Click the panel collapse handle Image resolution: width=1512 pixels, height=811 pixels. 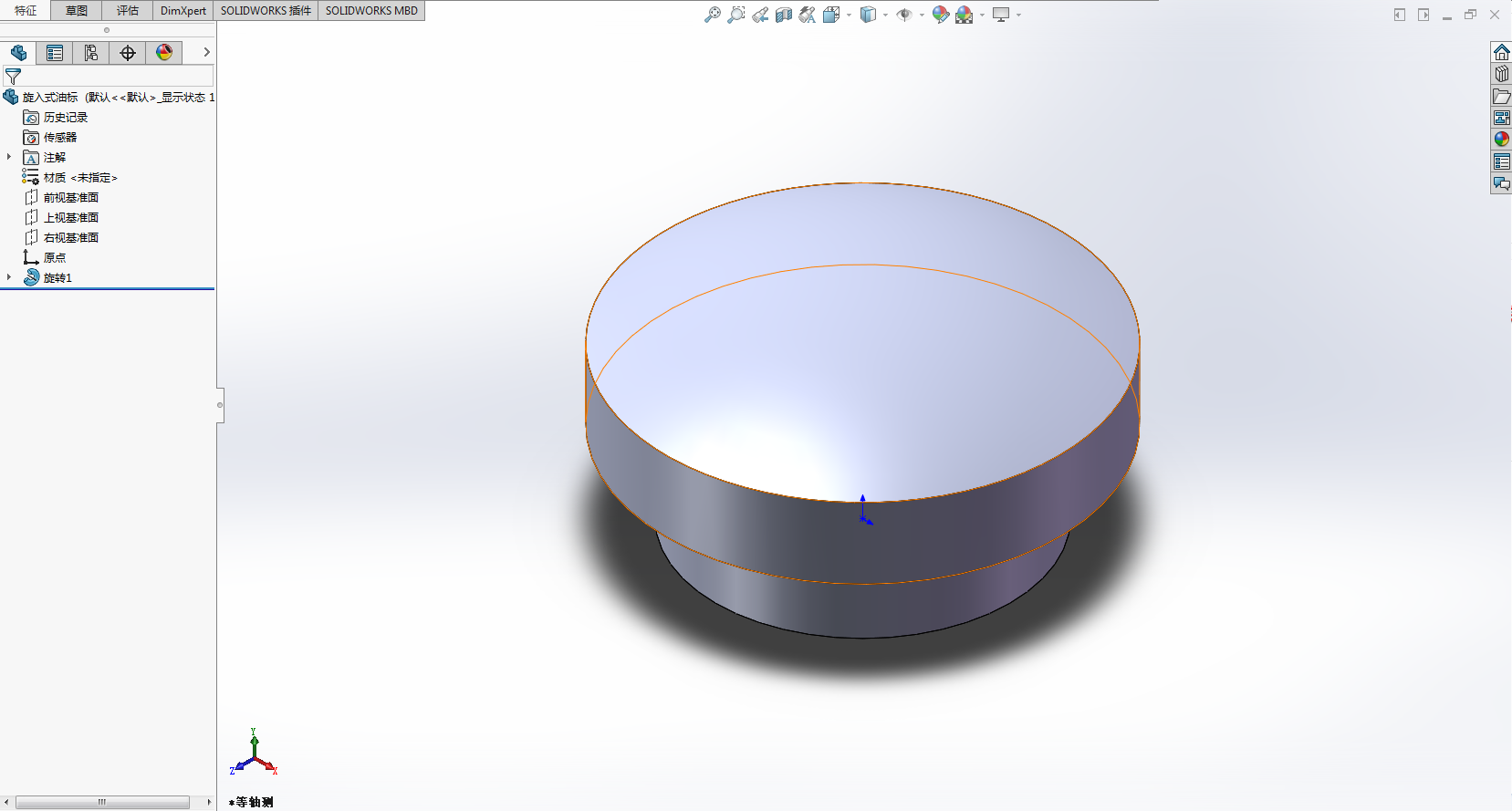pyautogui.click(x=220, y=404)
